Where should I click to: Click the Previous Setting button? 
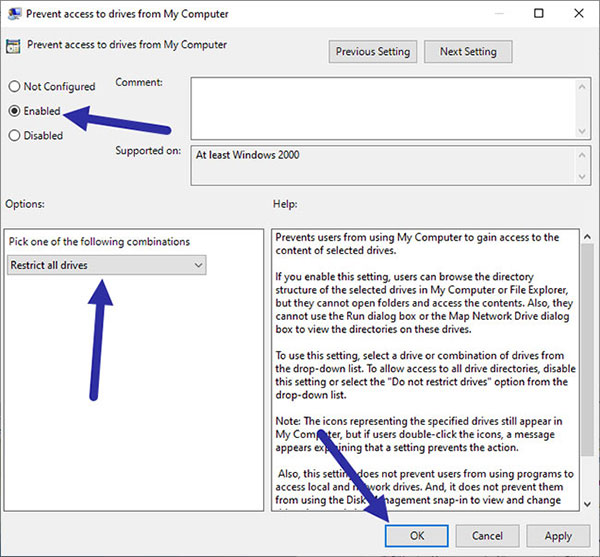[x=373, y=52]
